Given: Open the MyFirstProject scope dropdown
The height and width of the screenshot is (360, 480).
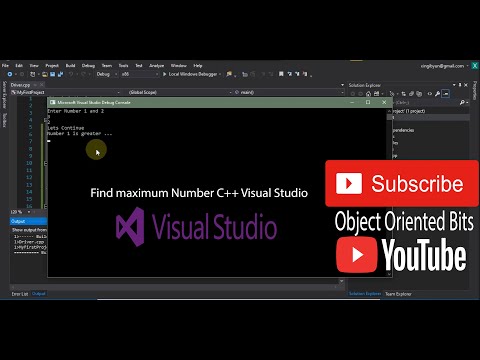Looking at the screenshot, I should click(x=66, y=92).
